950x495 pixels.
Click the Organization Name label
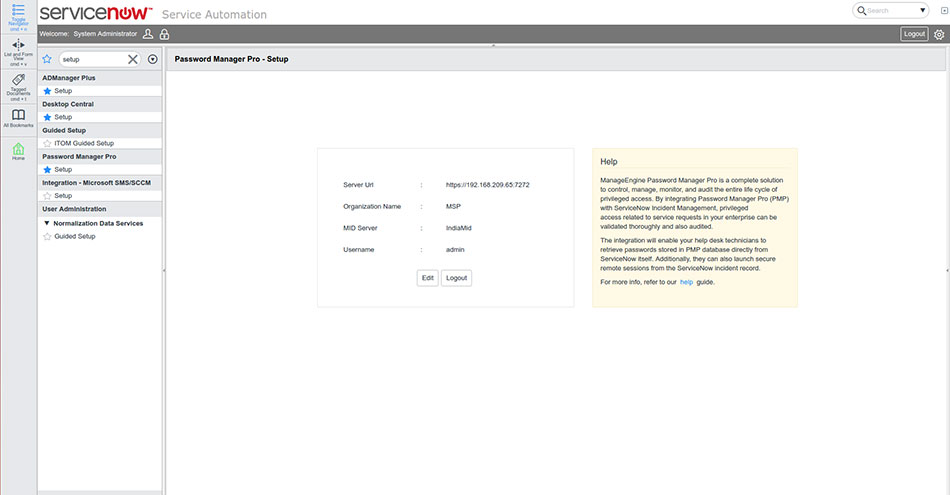[372, 207]
